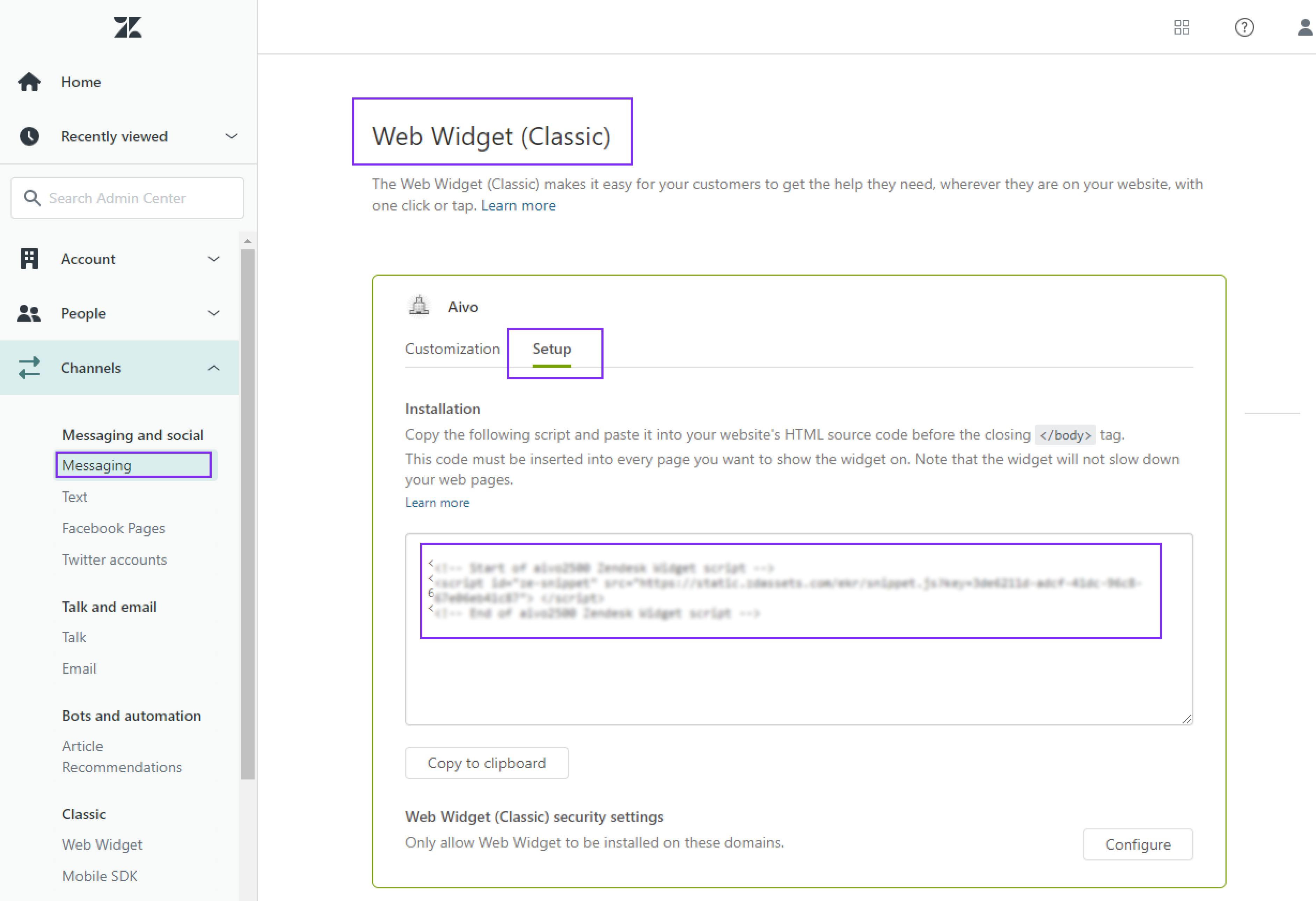Open the user profile icon
The width and height of the screenshot is (1316, 901).
pos(1303,27)
